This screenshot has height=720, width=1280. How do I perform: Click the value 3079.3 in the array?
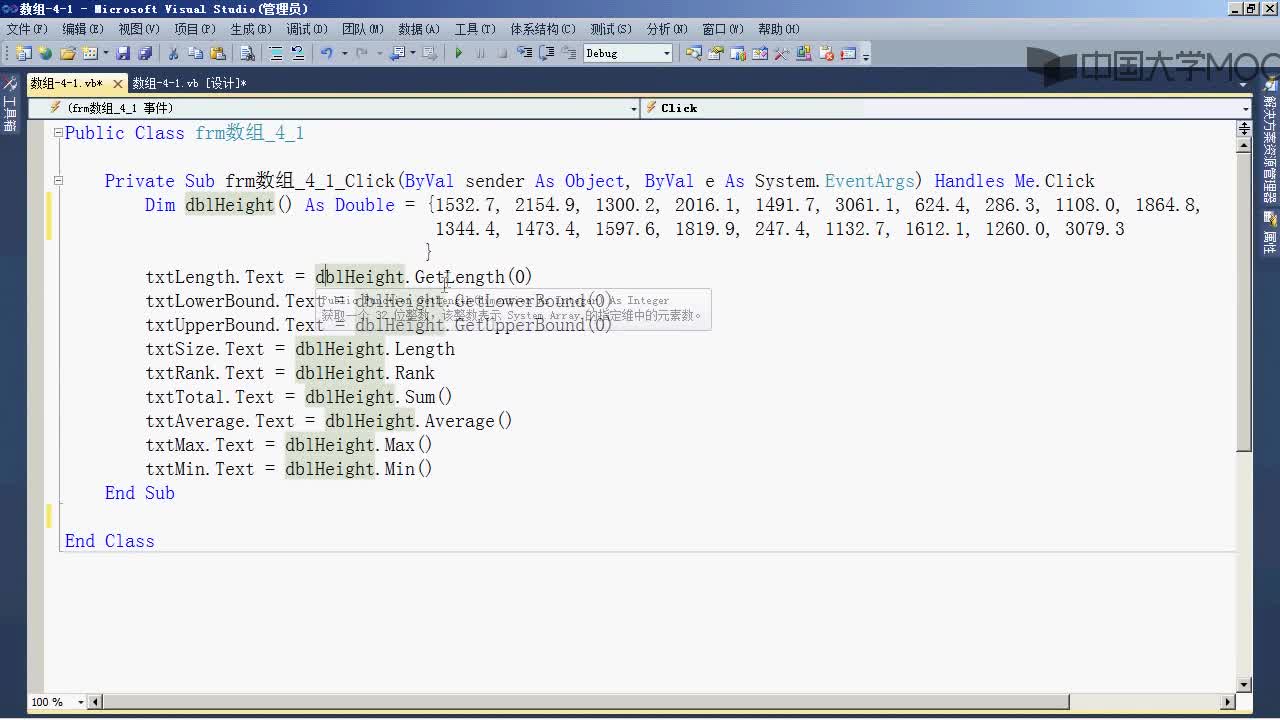point(1095,229)
